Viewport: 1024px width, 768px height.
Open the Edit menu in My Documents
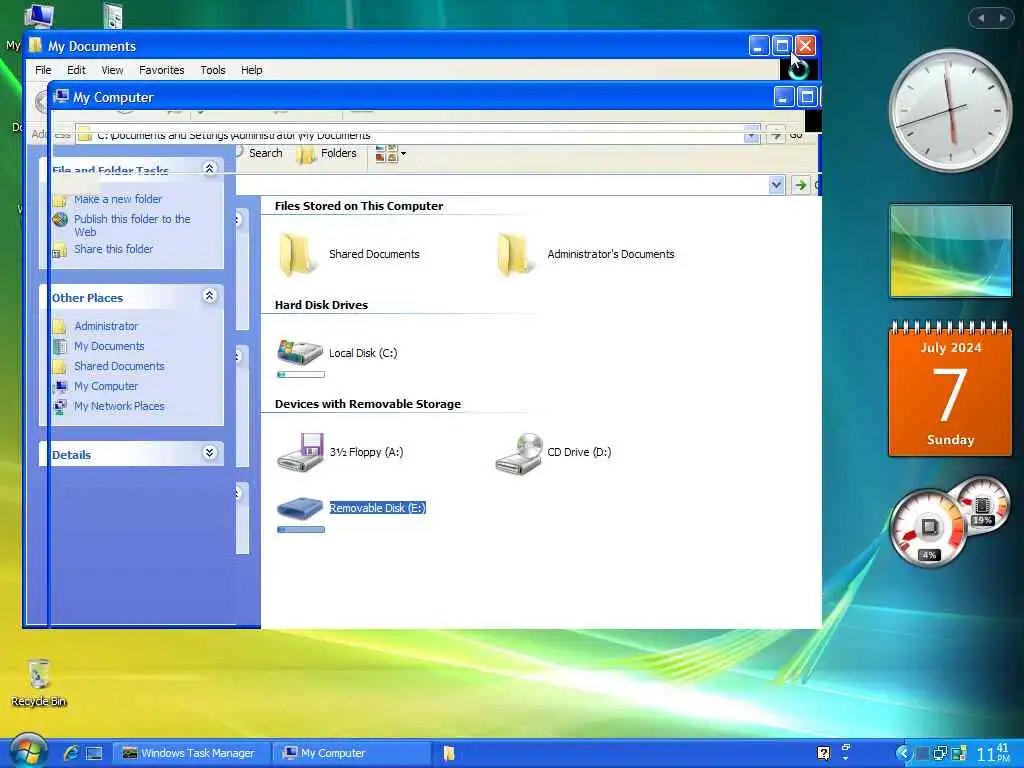point(76,70)
